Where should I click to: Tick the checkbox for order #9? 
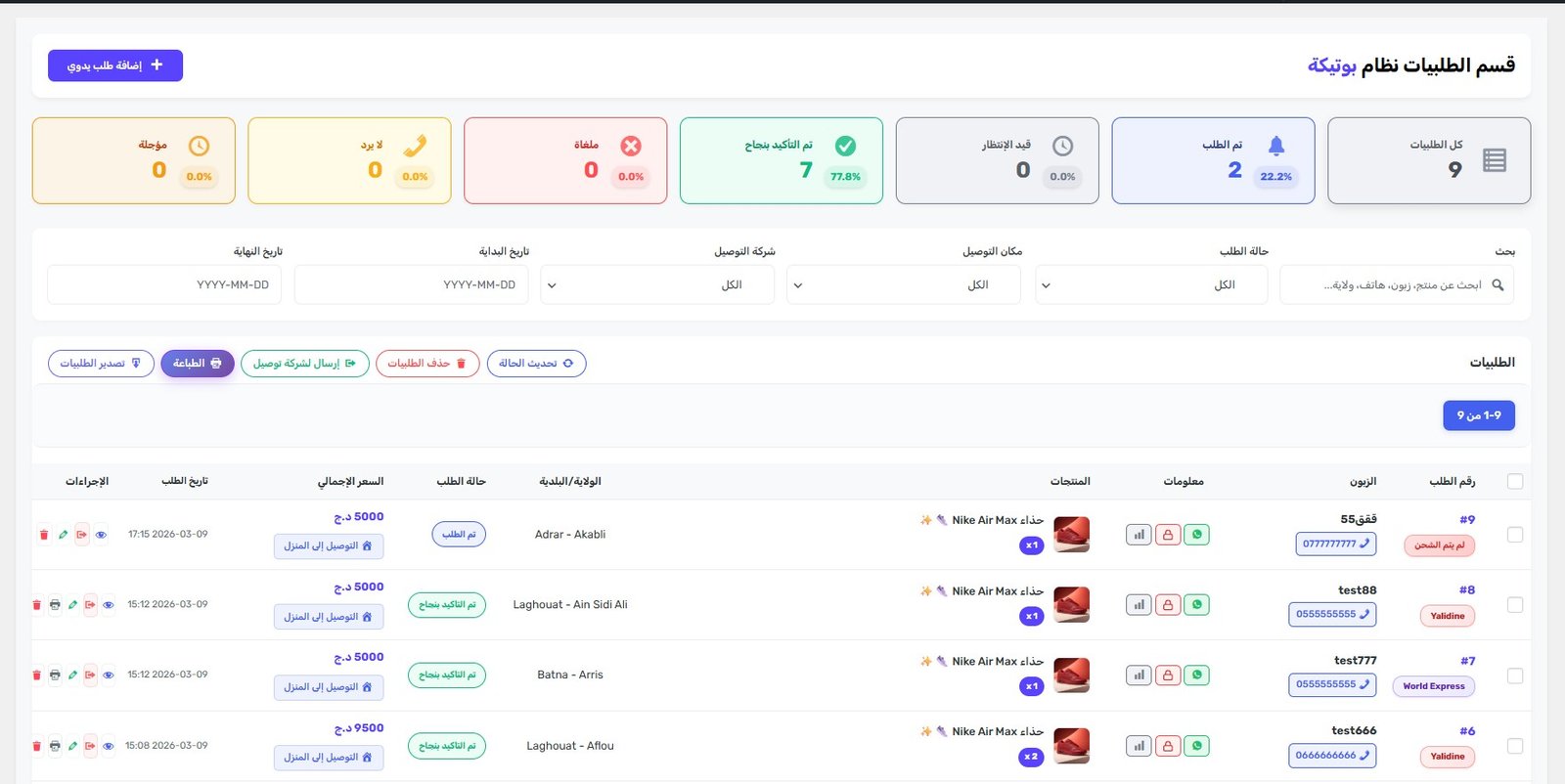point(1515,535)
